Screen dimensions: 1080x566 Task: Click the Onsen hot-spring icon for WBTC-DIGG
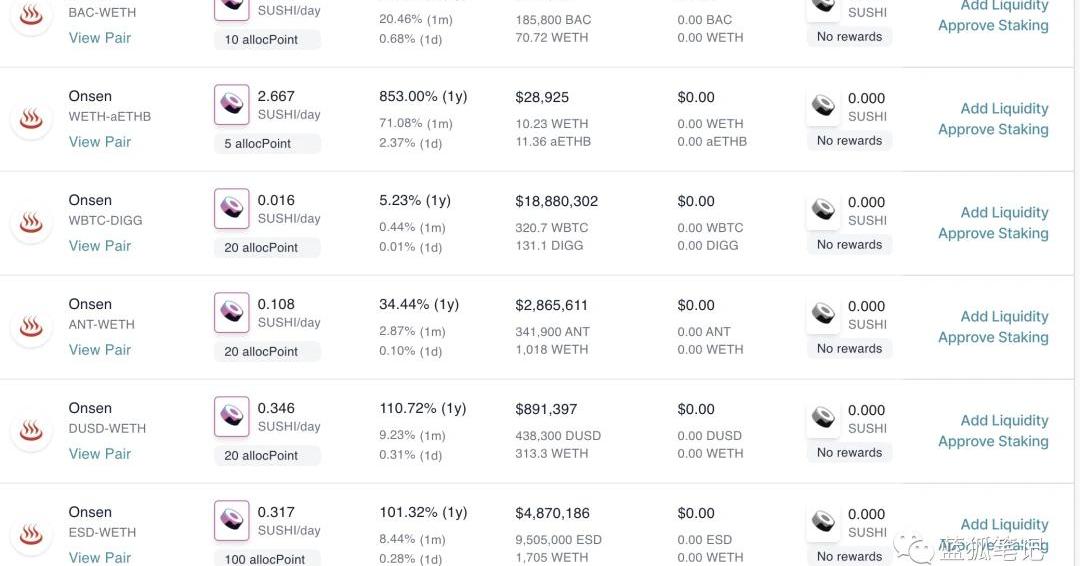[31, 223]
